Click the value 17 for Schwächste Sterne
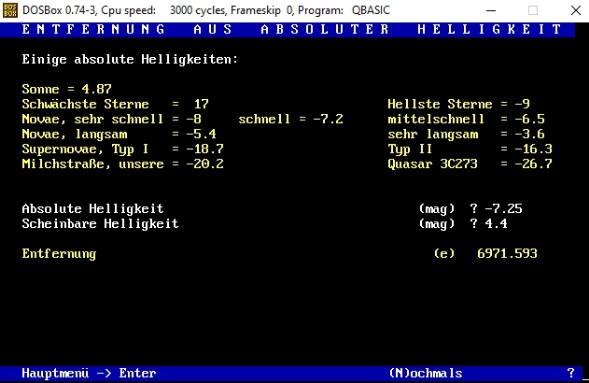589x383 pixels. (201, 104)
